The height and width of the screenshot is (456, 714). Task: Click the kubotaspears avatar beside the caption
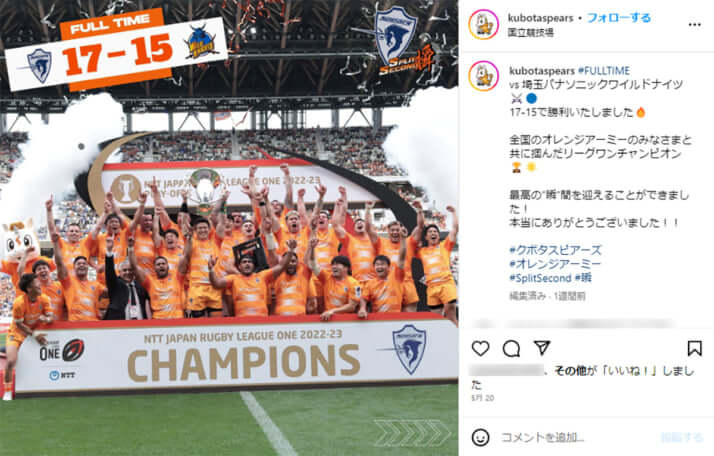484,76
